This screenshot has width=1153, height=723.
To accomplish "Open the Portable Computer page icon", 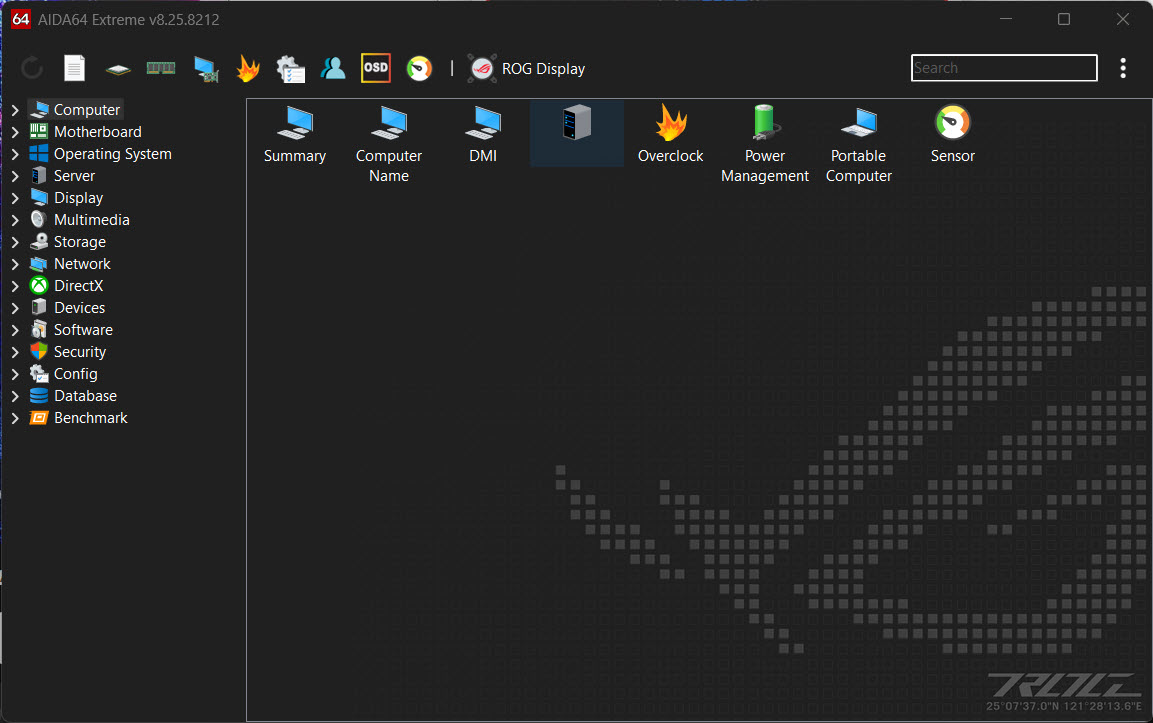I will [858, 123].
